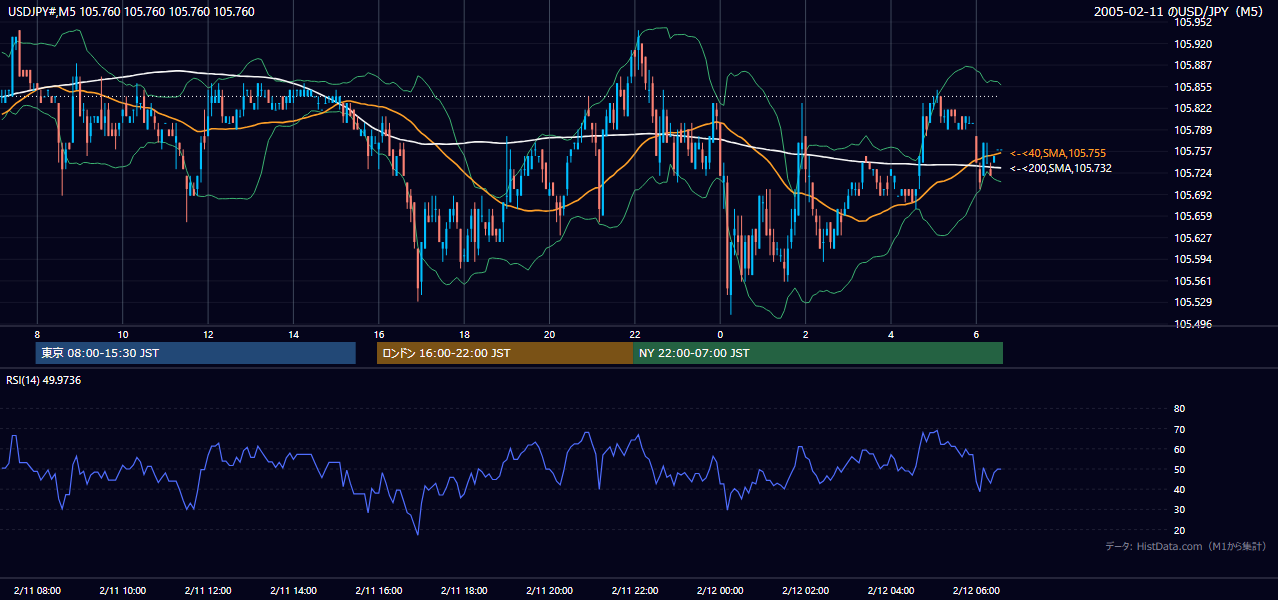Click price level 105.529 on the axis
Screen dimensions: 1278x600
(x=1195, y=302)
